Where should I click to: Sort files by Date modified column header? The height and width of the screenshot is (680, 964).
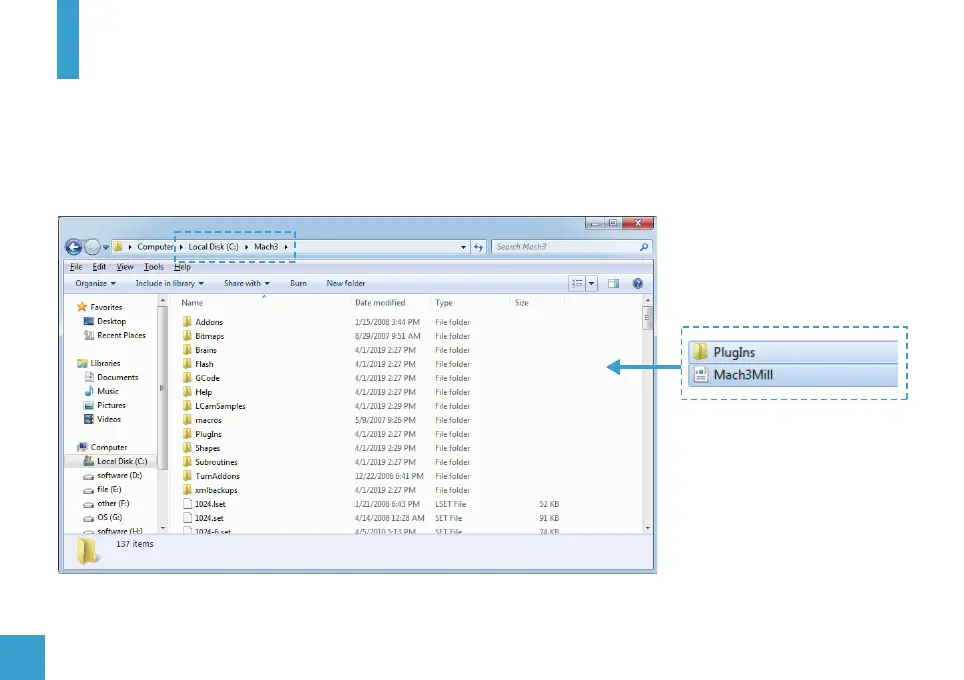380,302
